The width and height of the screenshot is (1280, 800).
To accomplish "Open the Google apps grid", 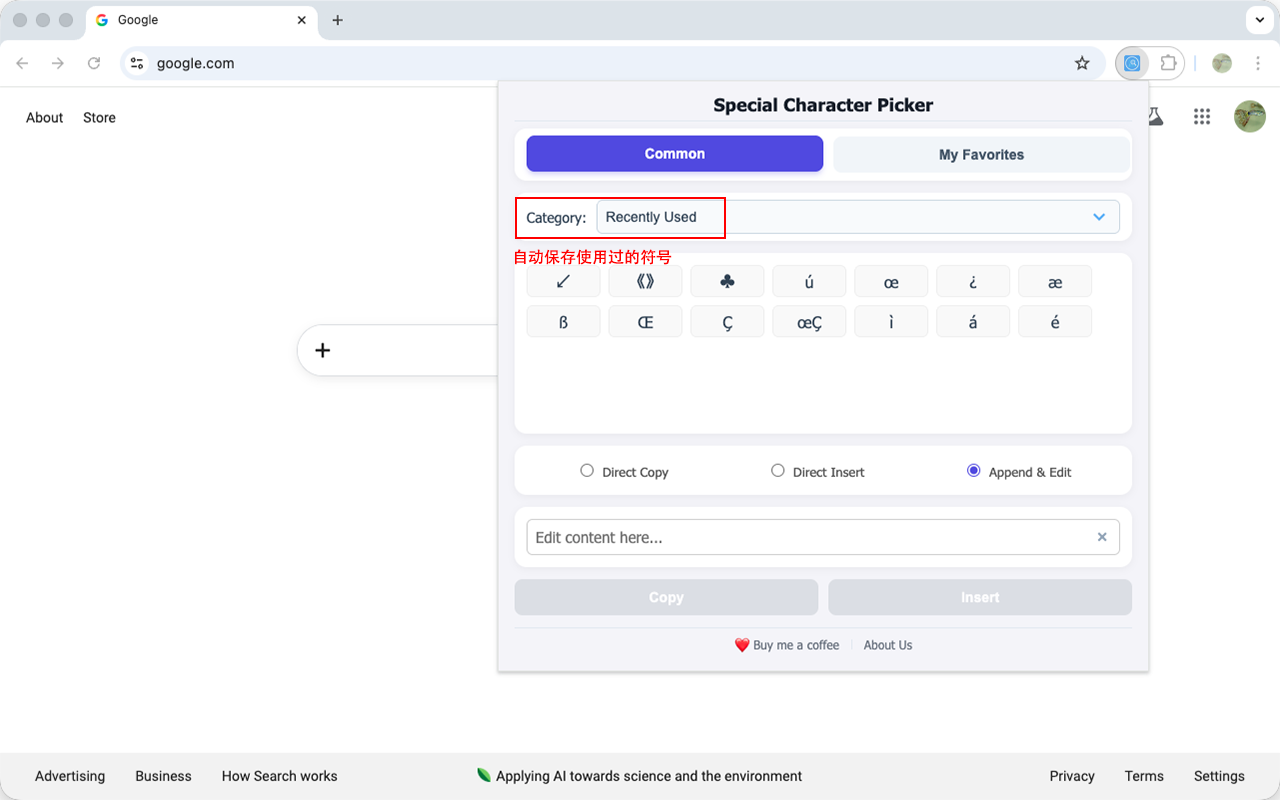I will [1202, 117].
